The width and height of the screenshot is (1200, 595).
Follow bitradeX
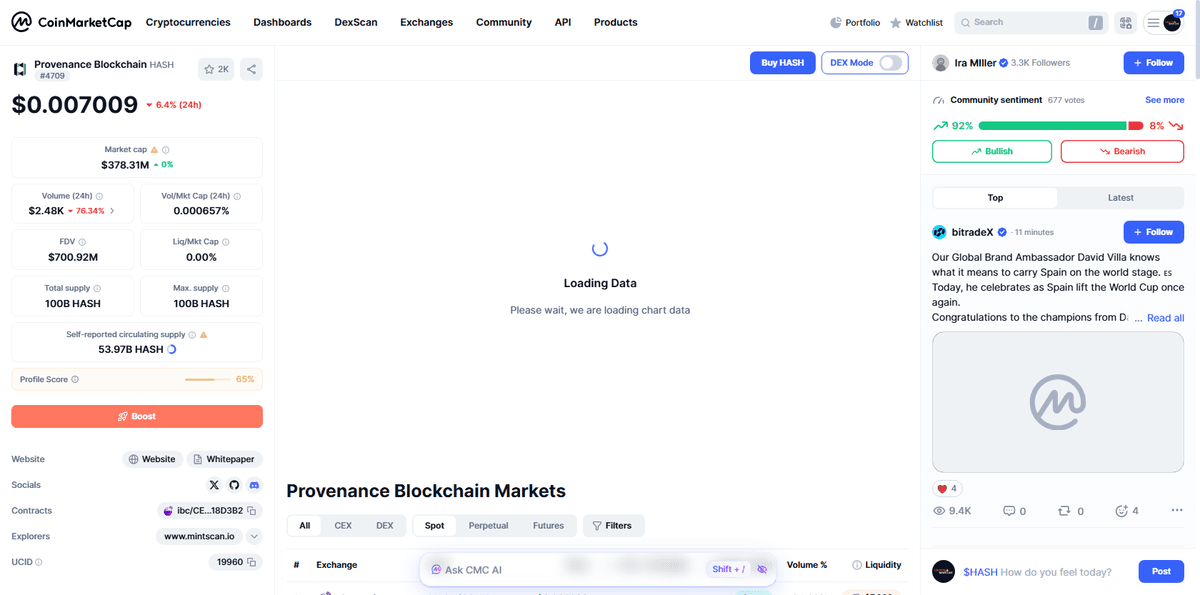tap(1154, 232)
